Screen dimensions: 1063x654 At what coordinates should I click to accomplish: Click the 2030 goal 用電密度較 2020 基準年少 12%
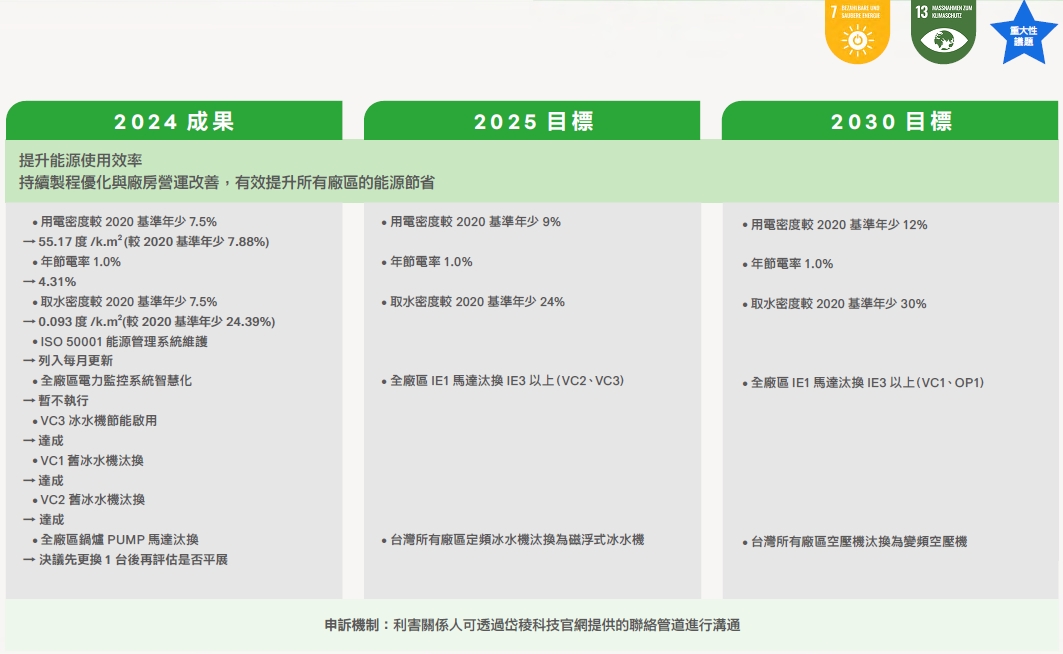(838, 225)
